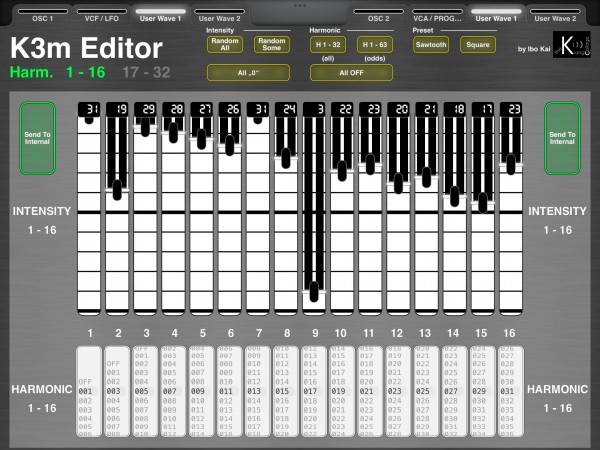The image size is (600, 450).
Task: Switch to the VCA / PROG tab
Action: pos(437,16)
